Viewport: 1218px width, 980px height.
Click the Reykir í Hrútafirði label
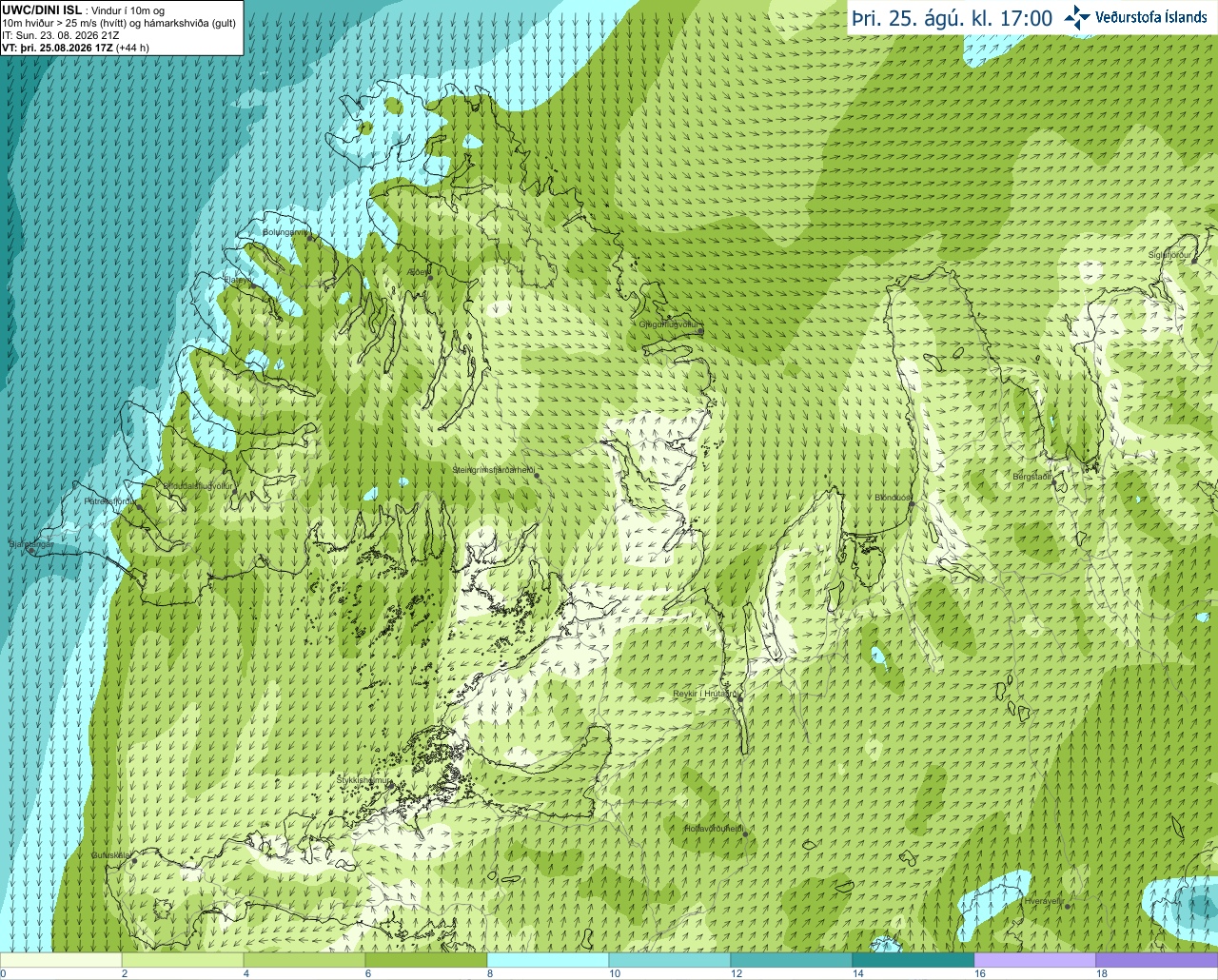(x=703, y=695)
